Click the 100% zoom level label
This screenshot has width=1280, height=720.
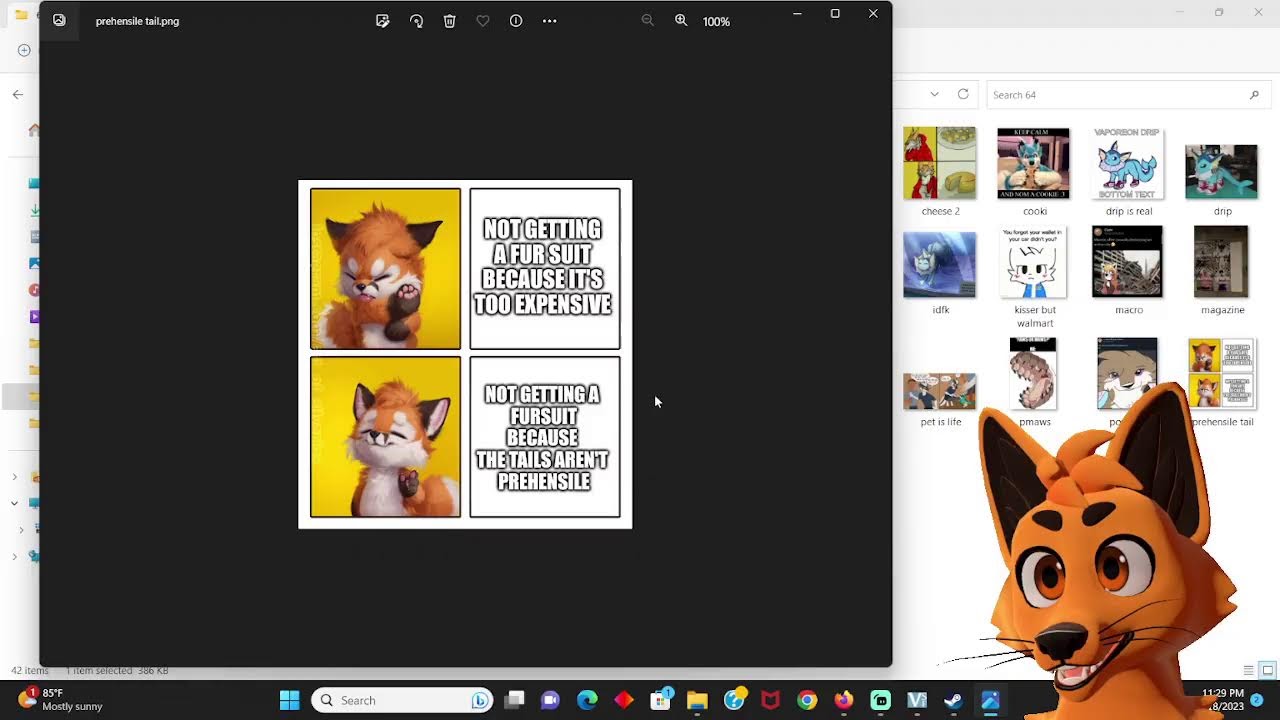coord(716,21)
